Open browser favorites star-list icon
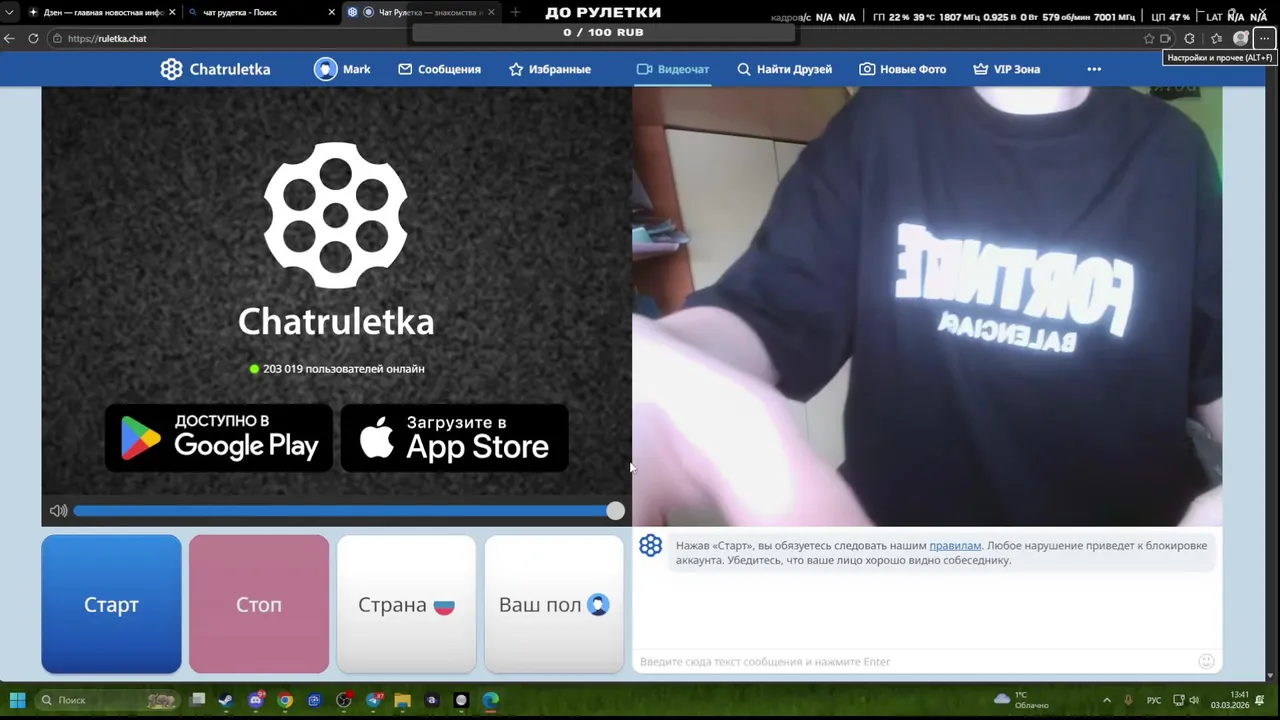Screen dimensions: 1280x720 click(1216, 38)
